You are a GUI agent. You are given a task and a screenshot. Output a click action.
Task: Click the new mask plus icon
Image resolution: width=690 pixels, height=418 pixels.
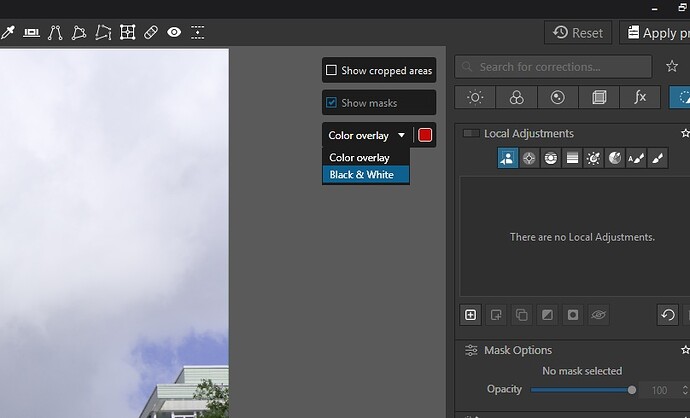tap(471, 315)
